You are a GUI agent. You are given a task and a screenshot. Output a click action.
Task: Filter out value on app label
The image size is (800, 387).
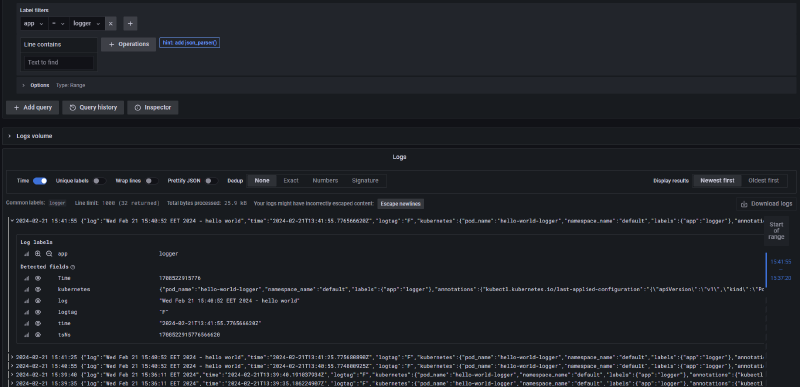(x=49, y=253)
